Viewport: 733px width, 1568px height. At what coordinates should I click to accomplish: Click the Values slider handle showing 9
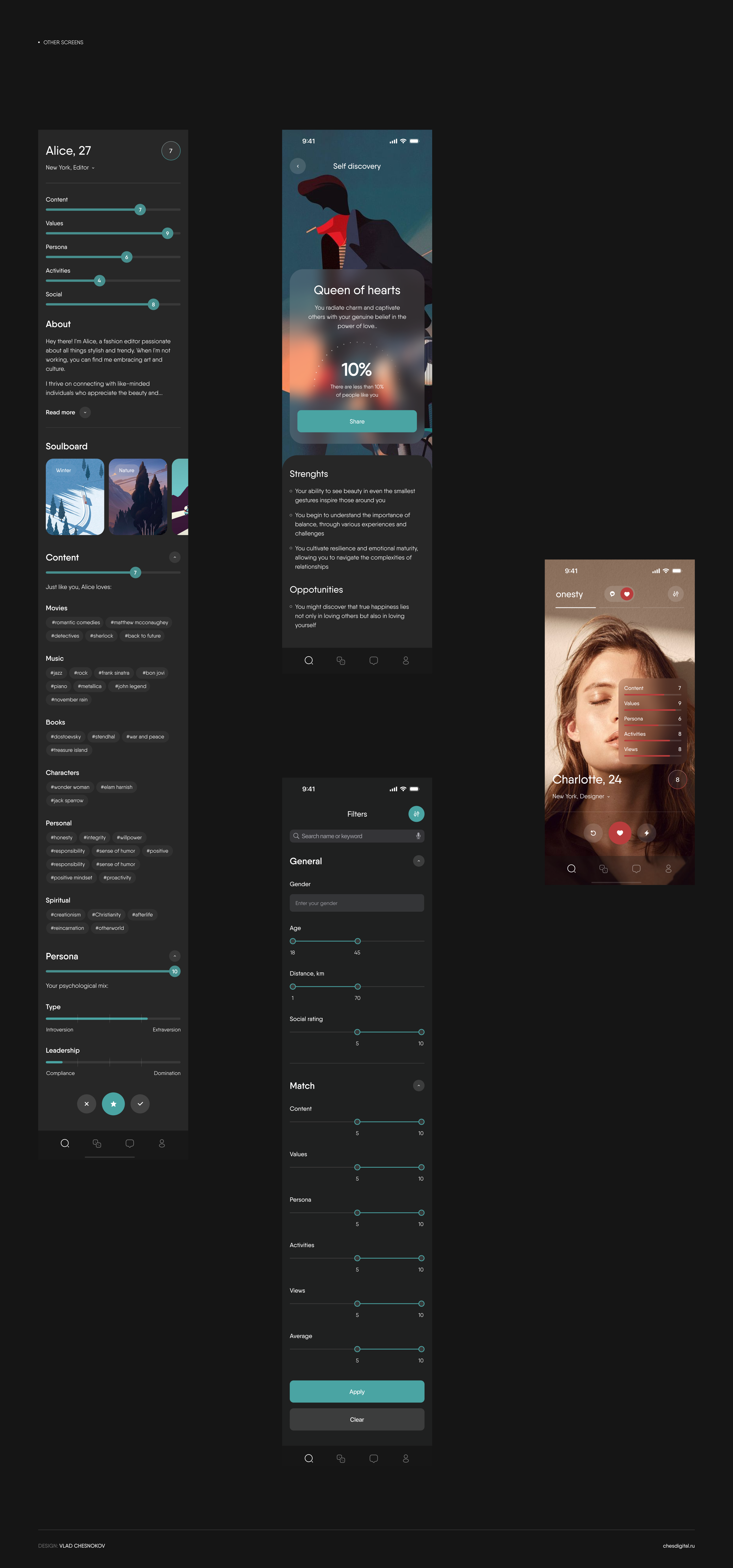pos(167,233)
